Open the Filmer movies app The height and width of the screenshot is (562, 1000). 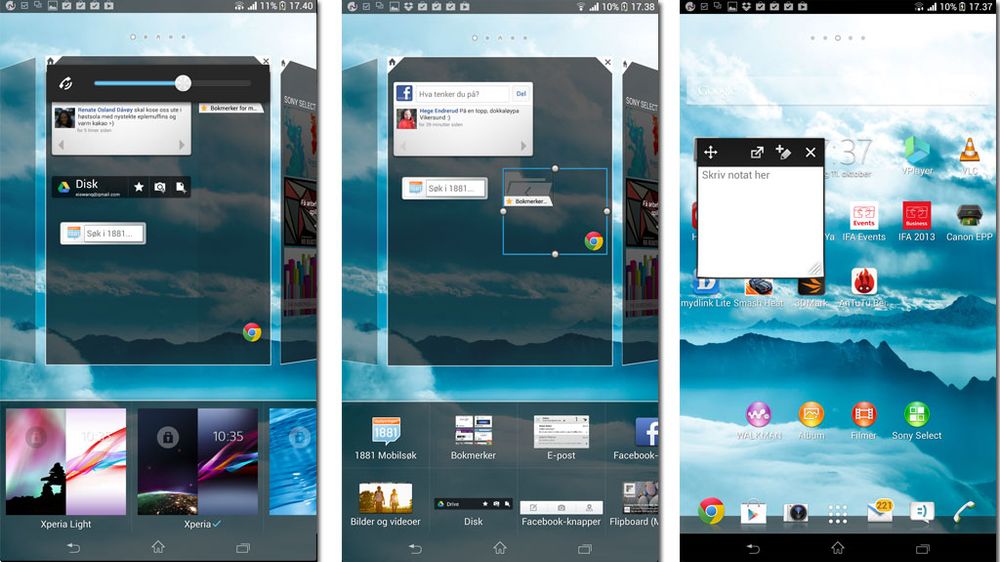pos(864,421)
